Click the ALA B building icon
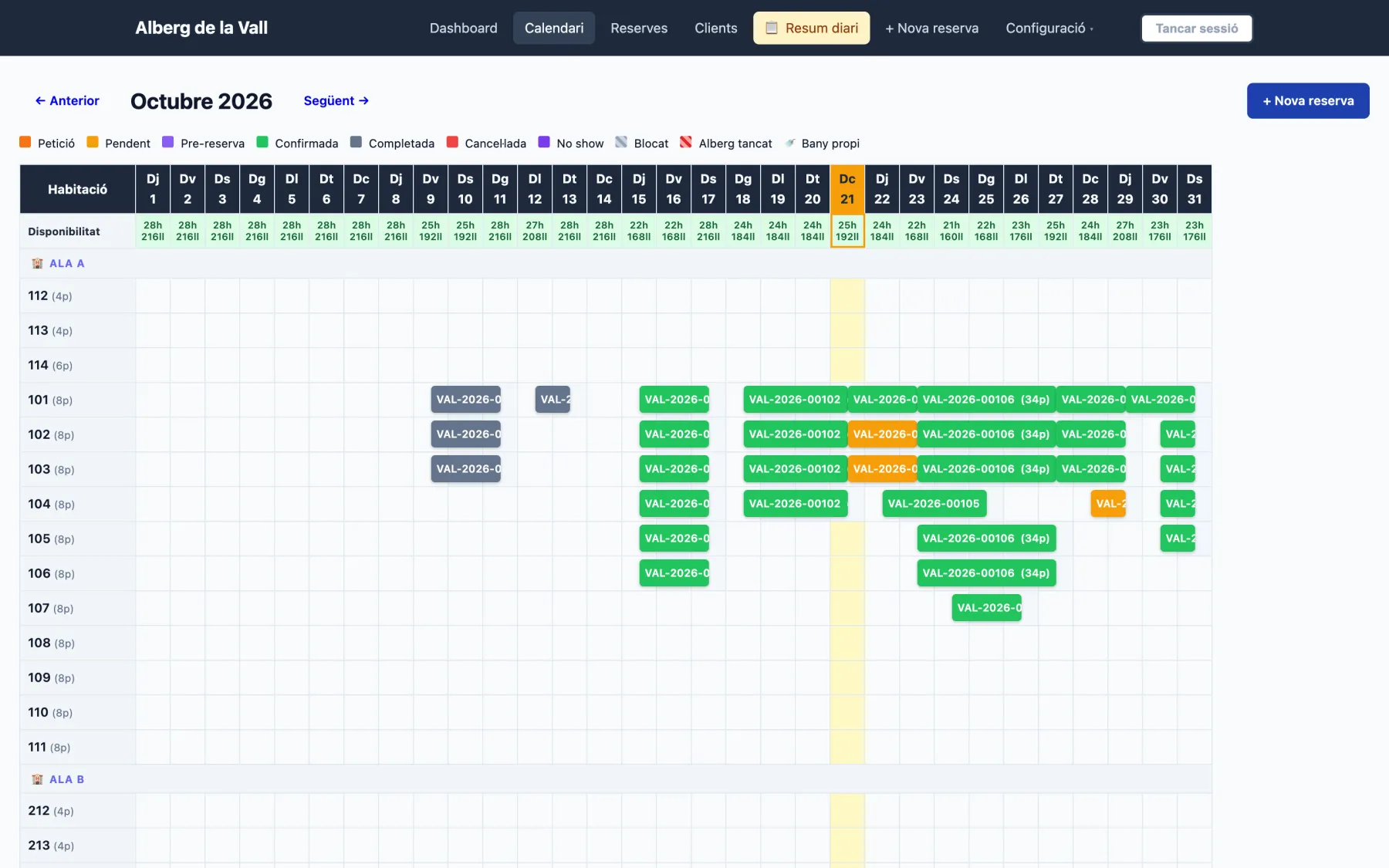This screenshot has height=868, width=1389. [x=37, y=779]
